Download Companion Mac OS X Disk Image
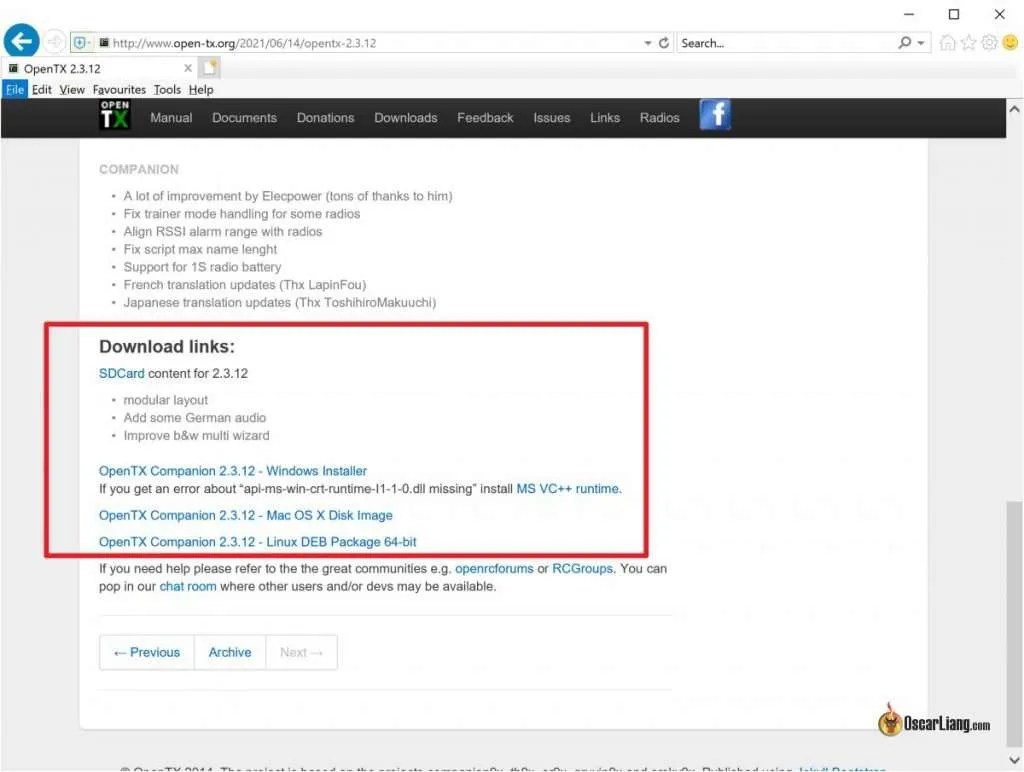Viewport: 1024px width, 772px height. pos(246,515)
